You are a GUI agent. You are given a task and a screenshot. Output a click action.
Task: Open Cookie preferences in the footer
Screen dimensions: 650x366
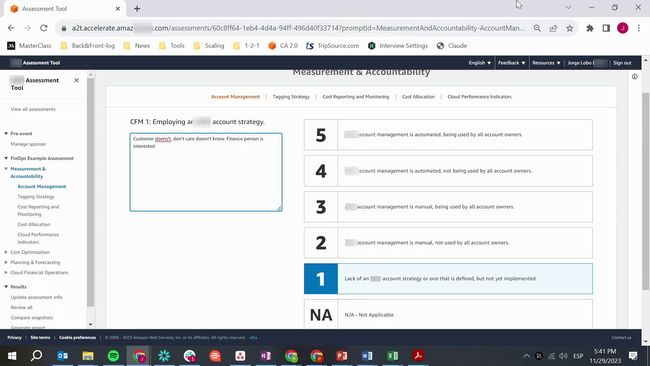78,337
